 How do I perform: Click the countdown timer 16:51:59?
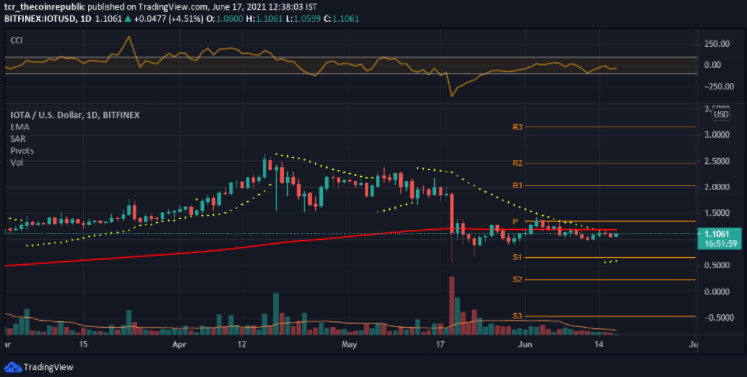(x=722, y=244)
